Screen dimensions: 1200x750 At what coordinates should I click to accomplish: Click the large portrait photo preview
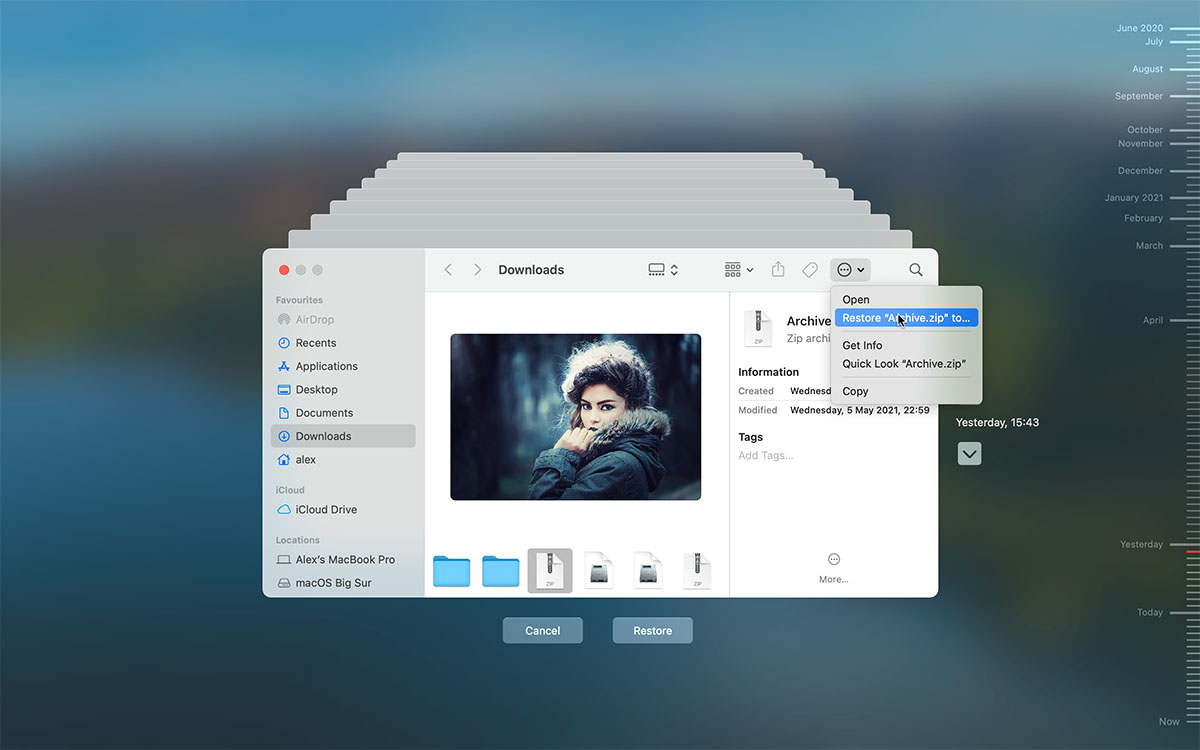point(576,417)
